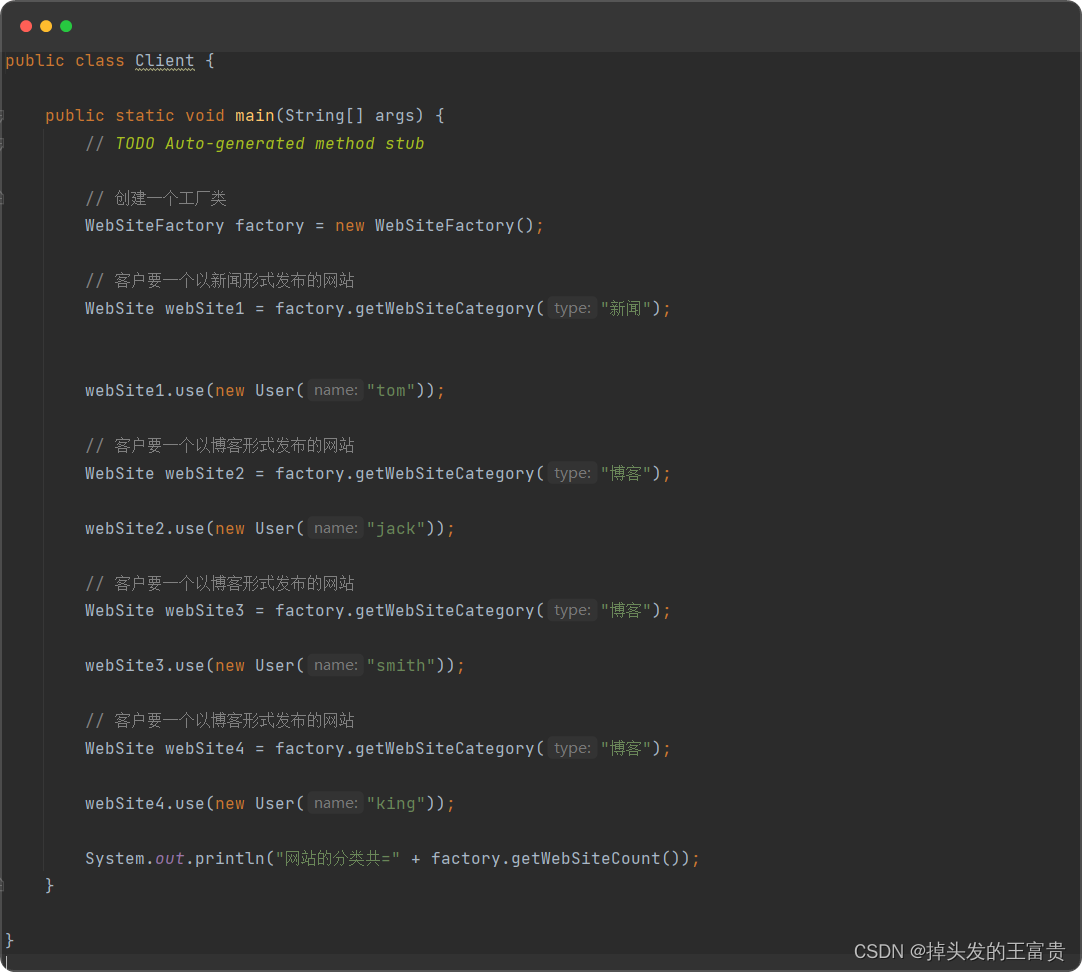Click the TODO Auto-generated method stub comment
Viewport: 1082px width, 972px height.
click(x=255, y=143)
